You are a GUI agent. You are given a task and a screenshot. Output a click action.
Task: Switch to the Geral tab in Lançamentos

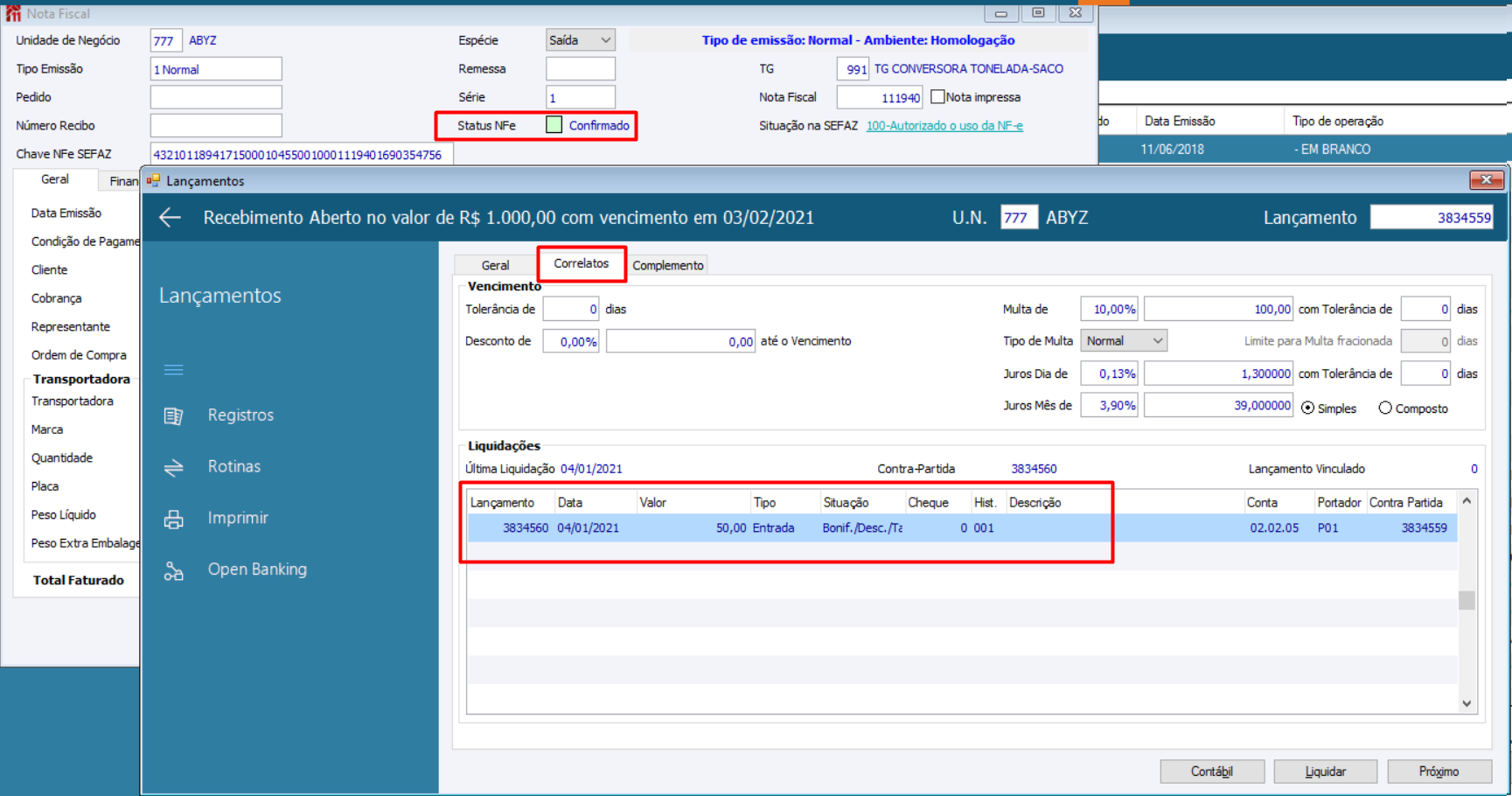coord(495,265)
